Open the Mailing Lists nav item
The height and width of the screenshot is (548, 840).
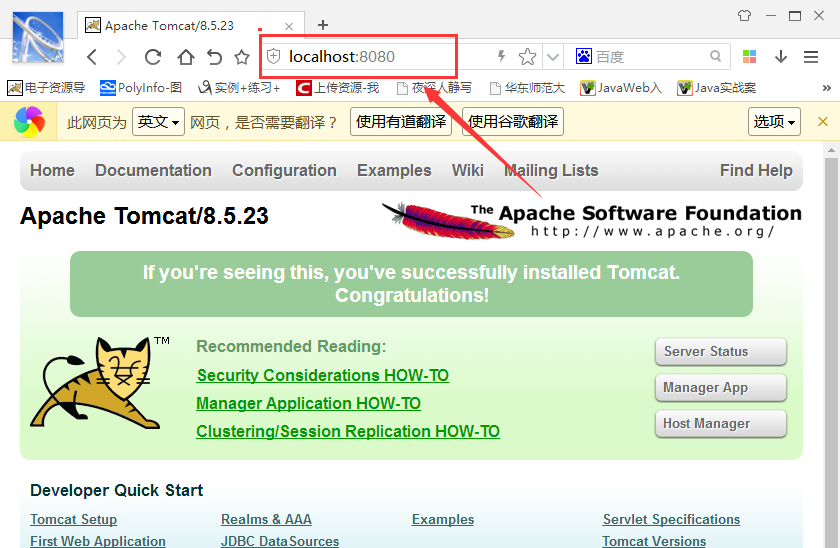(x=551, y=170)
